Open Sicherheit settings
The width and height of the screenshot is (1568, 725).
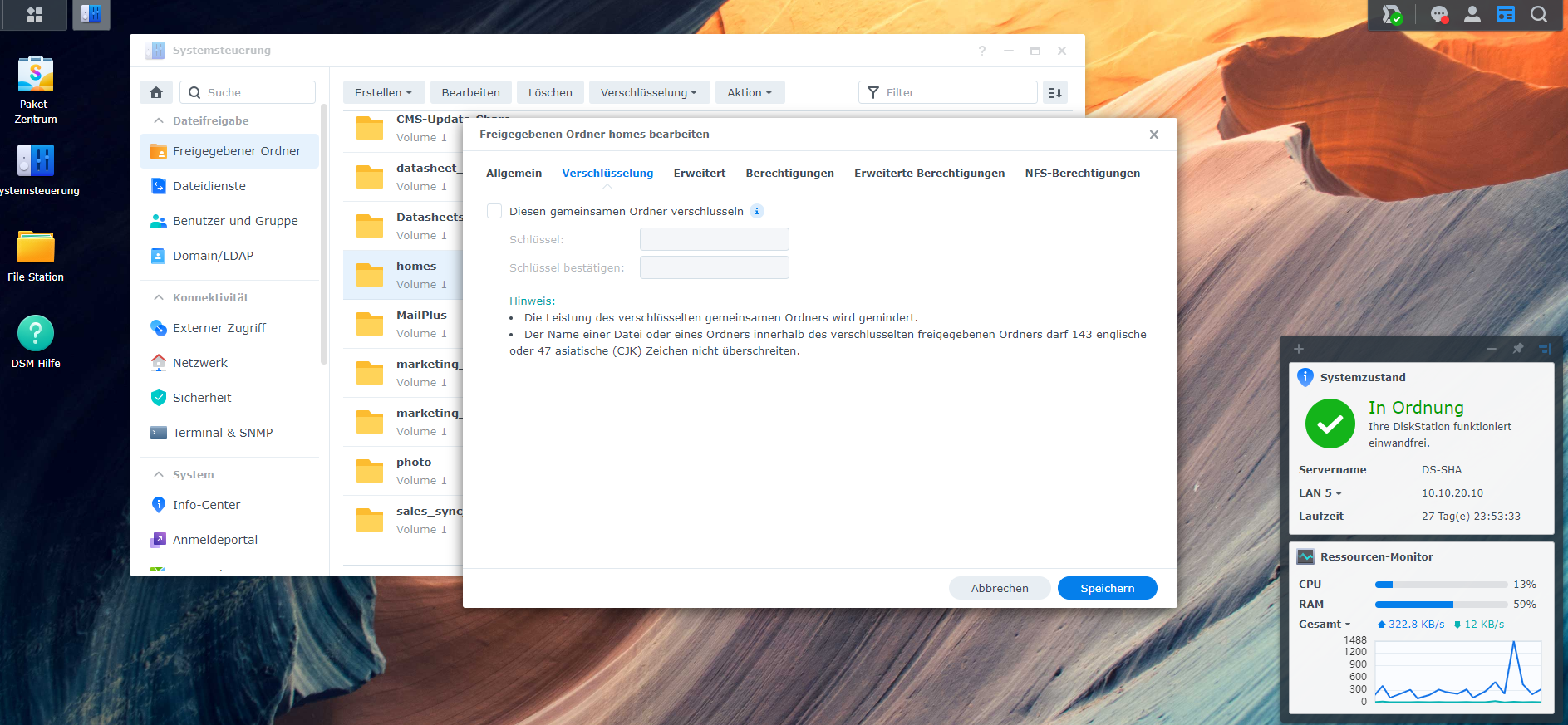coord(229,398)
